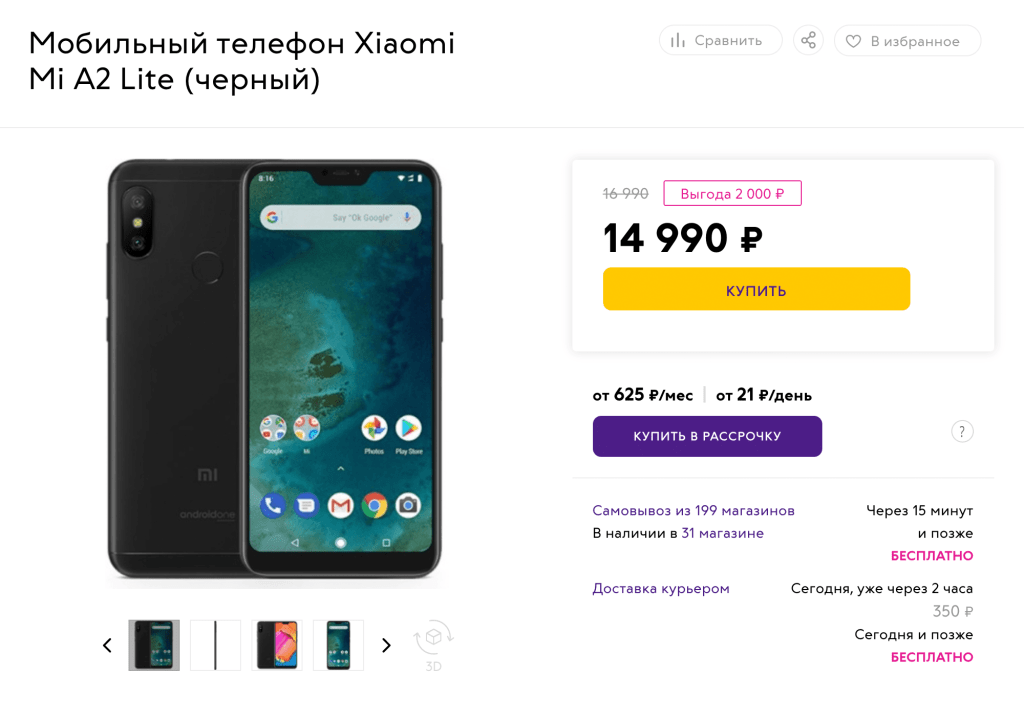Show next thumbnails with right arrow
Screen dimensions: 1024x715
pos(387,646)
